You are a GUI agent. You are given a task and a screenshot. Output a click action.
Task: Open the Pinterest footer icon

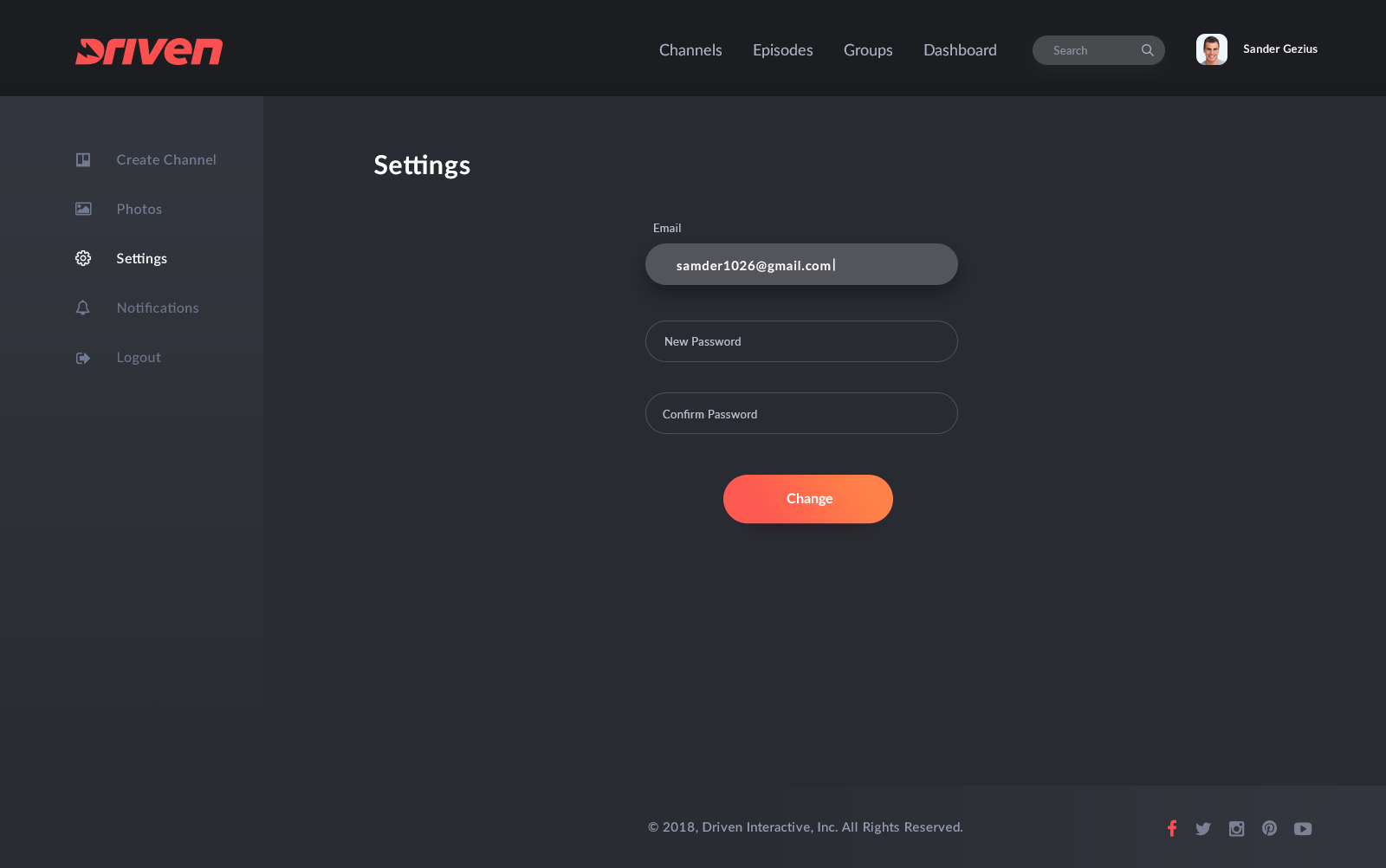click(1269, 828)
